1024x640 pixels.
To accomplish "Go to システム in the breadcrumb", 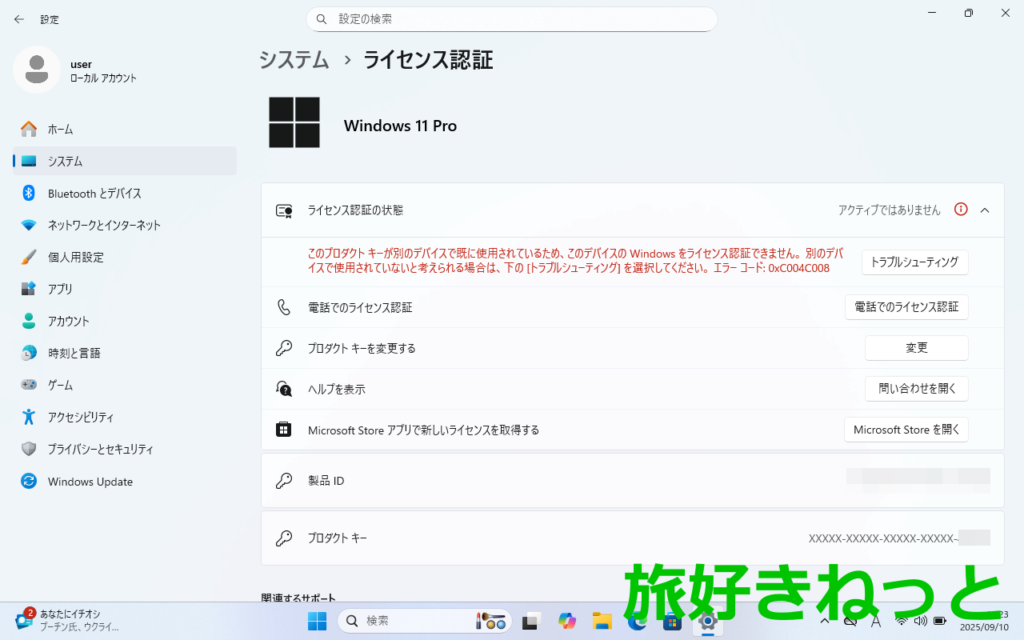I will 294,60.
